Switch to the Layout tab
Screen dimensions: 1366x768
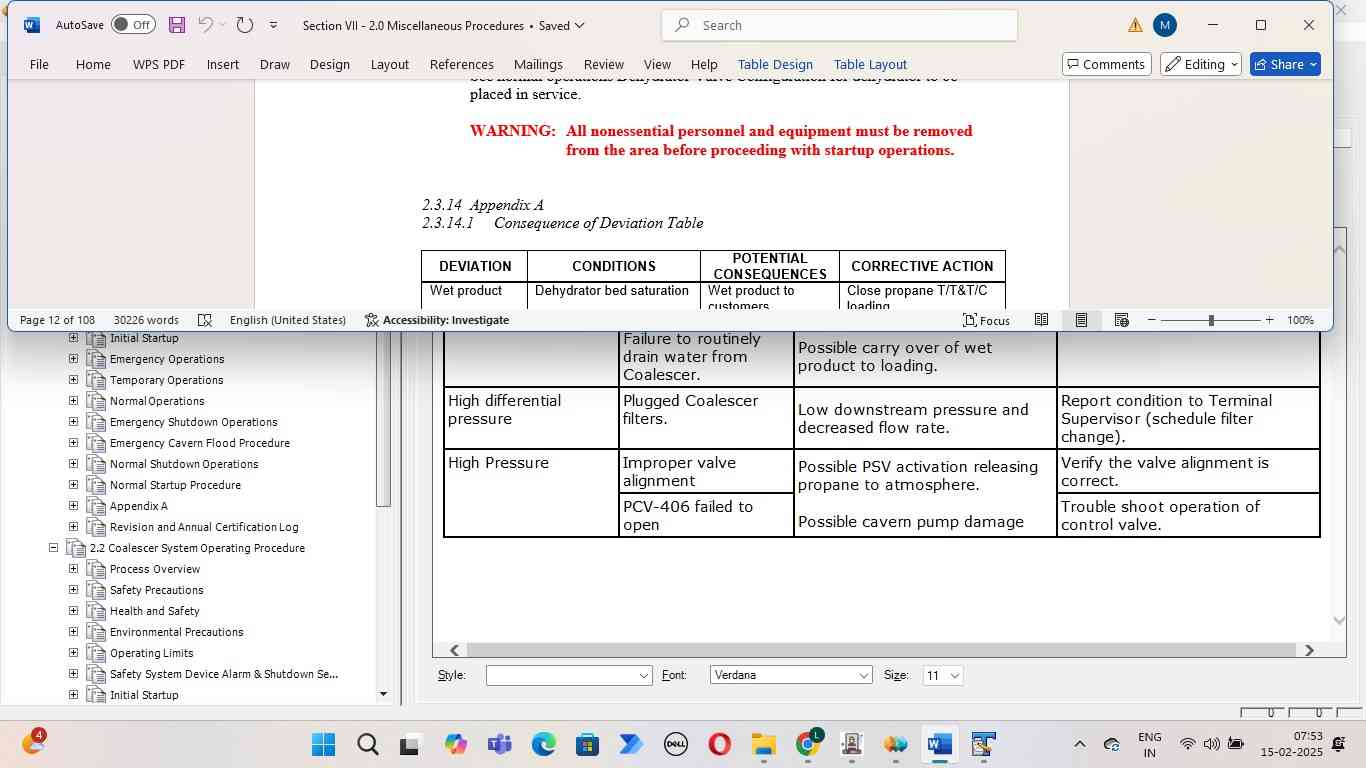(x=390, y=64)
